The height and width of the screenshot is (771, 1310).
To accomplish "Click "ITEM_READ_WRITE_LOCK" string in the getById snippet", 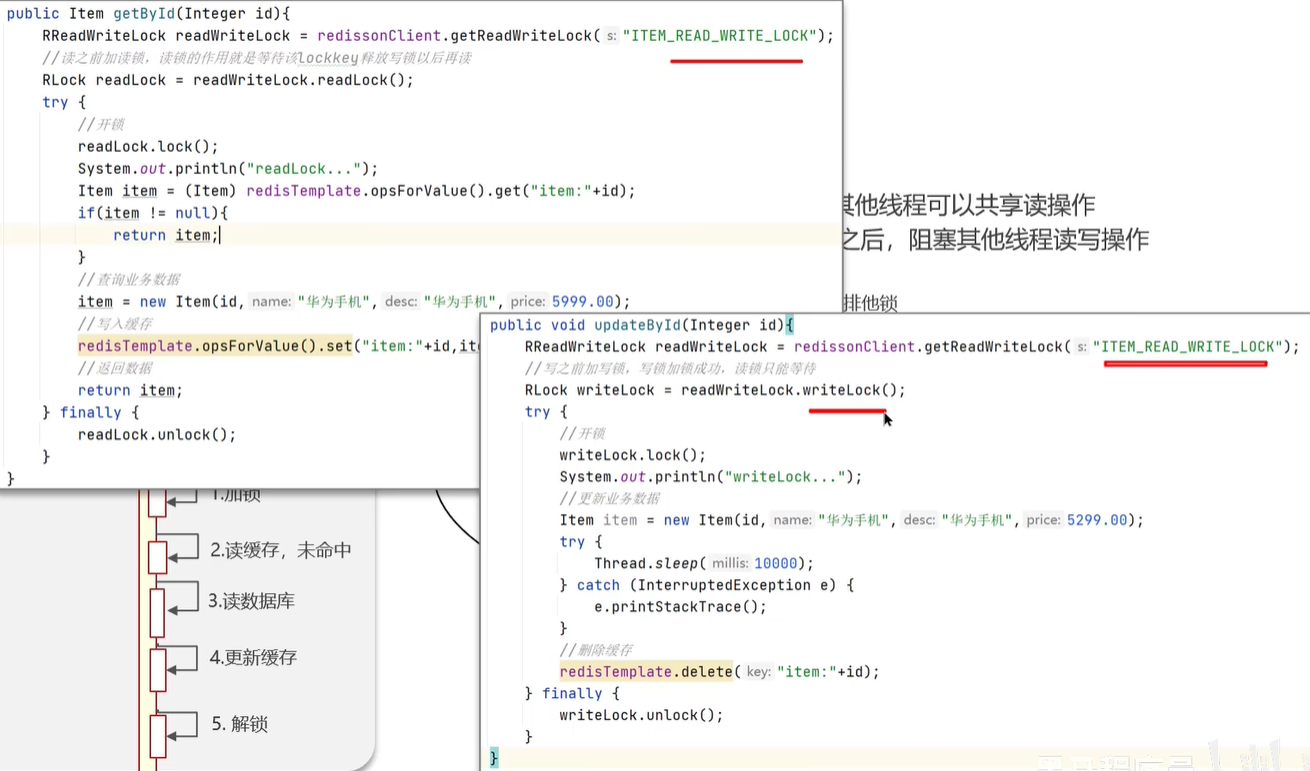I will coord(721,36).
